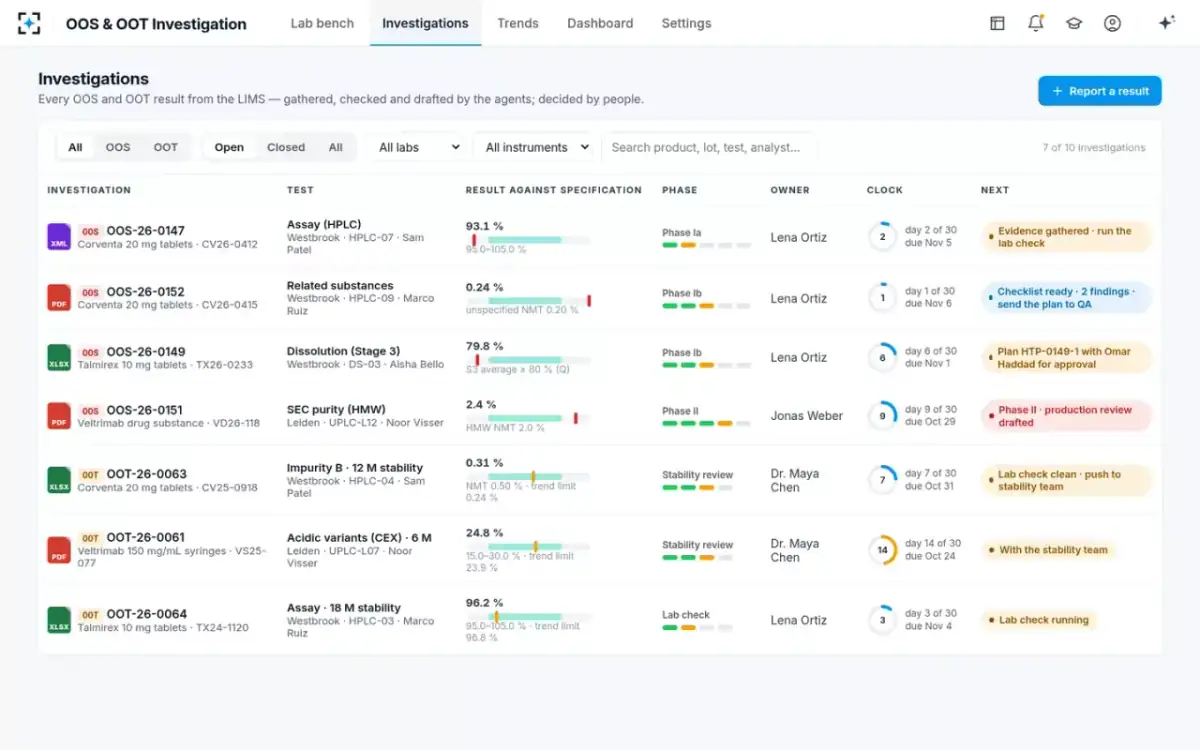1200x750 pixels.
Task: Select the Investigations tab
Action: [425, 23]
